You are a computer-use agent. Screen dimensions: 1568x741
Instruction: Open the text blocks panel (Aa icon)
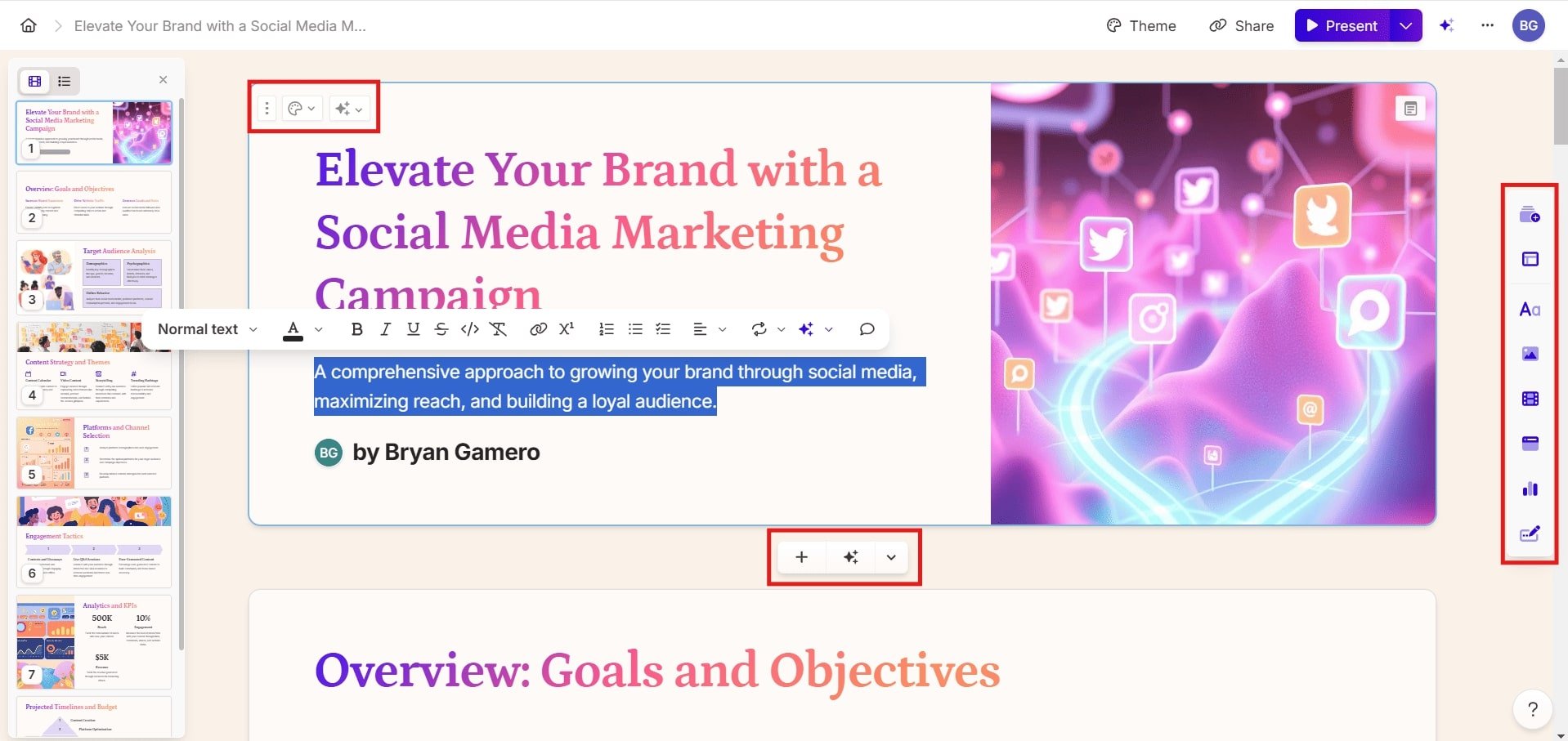(x=1530, y=309)
